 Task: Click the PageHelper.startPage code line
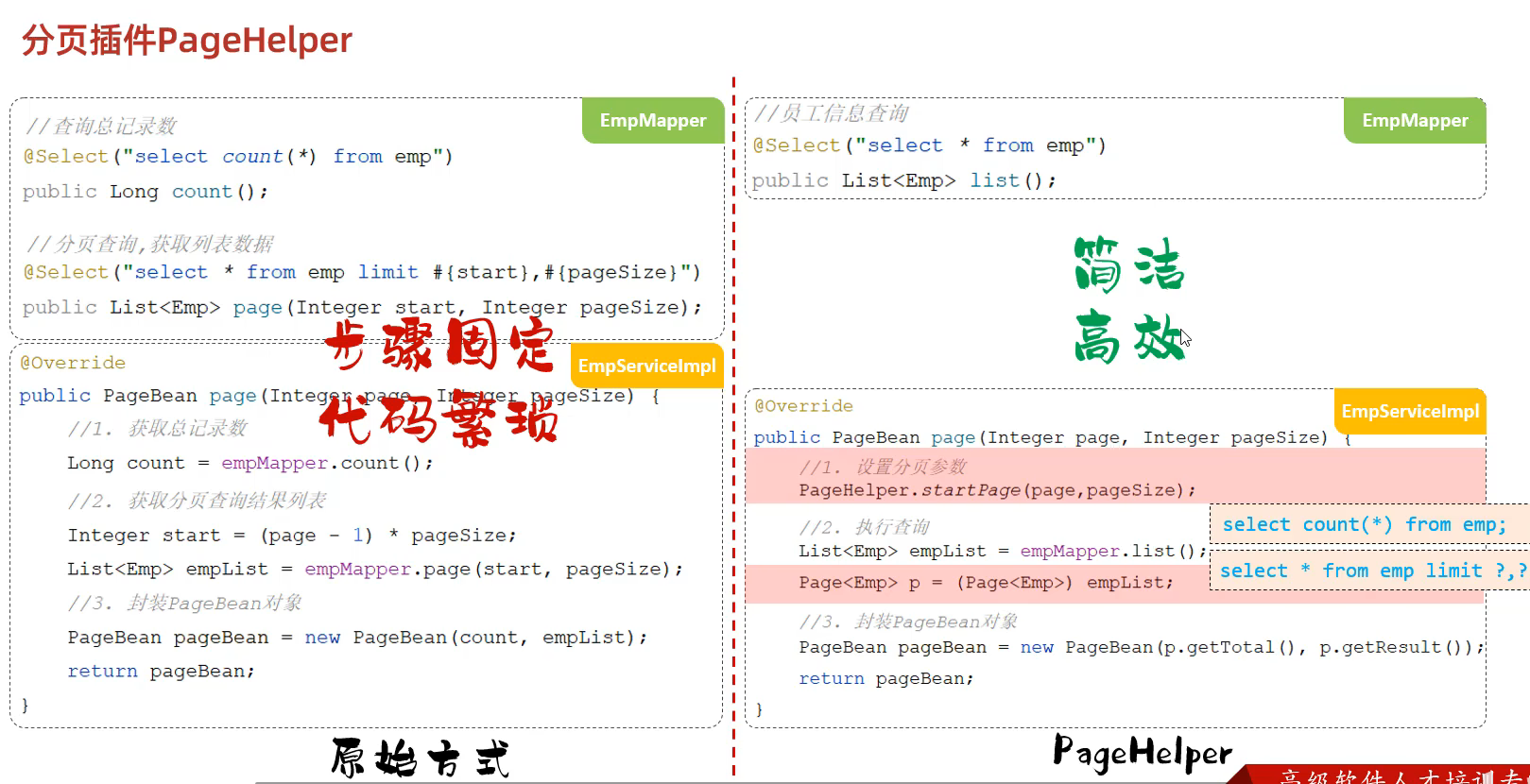click(x=997, y=490)
